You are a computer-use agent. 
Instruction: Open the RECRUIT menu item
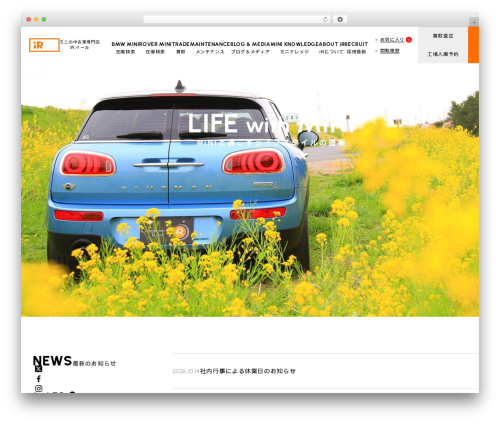click(356, 48)
